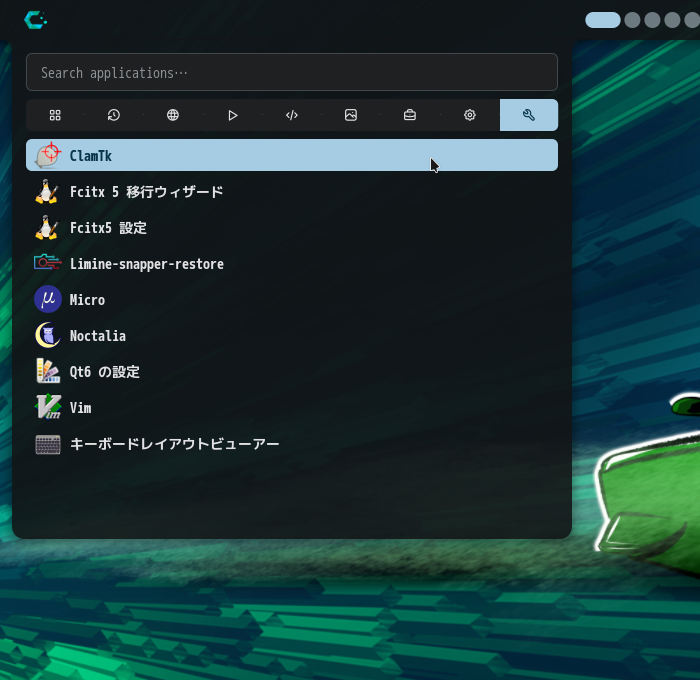The width and height of the screenshot is (700, 680).
Task: Launch Limine-snapper-restore
Action: pyautogui.click(x=292, y=263)
